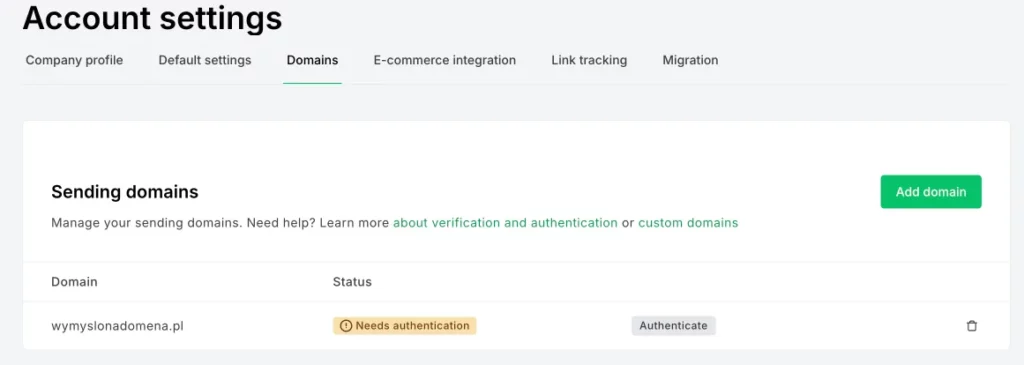This screenshot has height=365, width=1024.
Task: Follow the custom domains help link
Action: pos(688,223)
